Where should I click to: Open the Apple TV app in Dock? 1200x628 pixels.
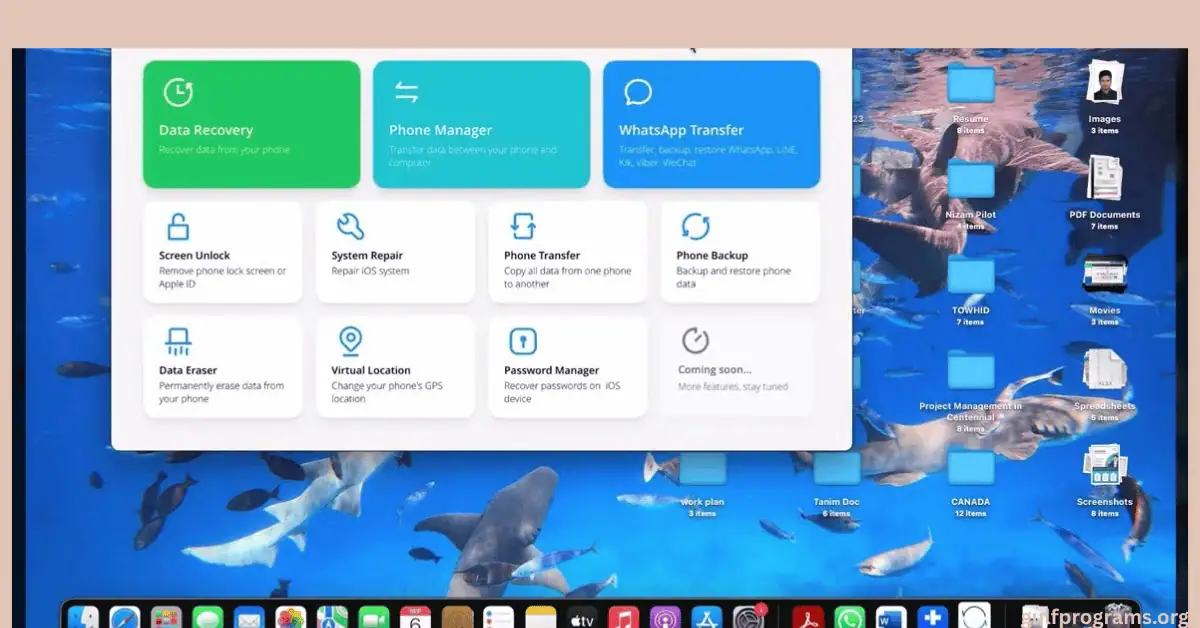(582, 617)
